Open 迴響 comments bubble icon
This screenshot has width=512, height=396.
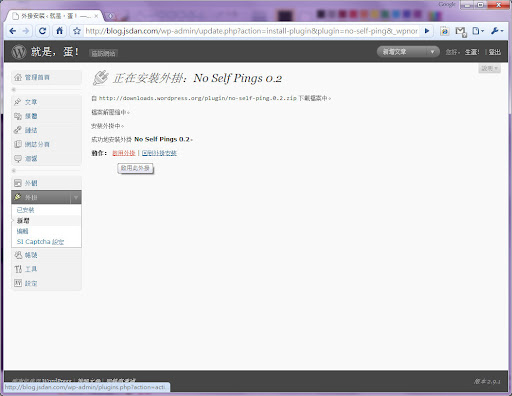18,158
